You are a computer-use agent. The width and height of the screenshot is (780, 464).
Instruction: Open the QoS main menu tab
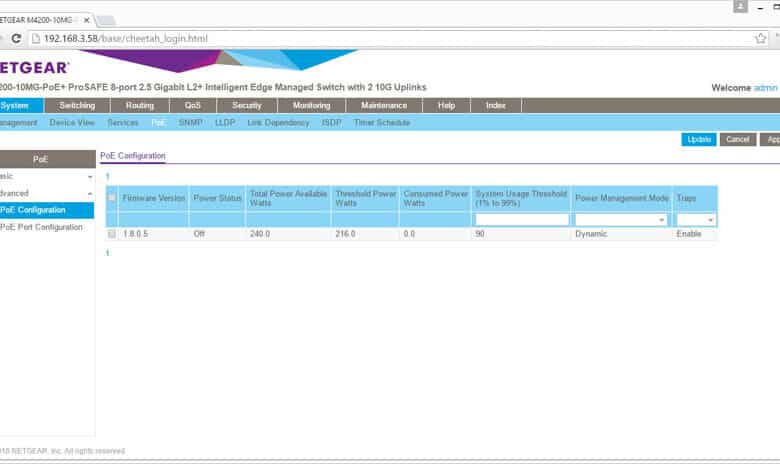click(x=193, y=105)
